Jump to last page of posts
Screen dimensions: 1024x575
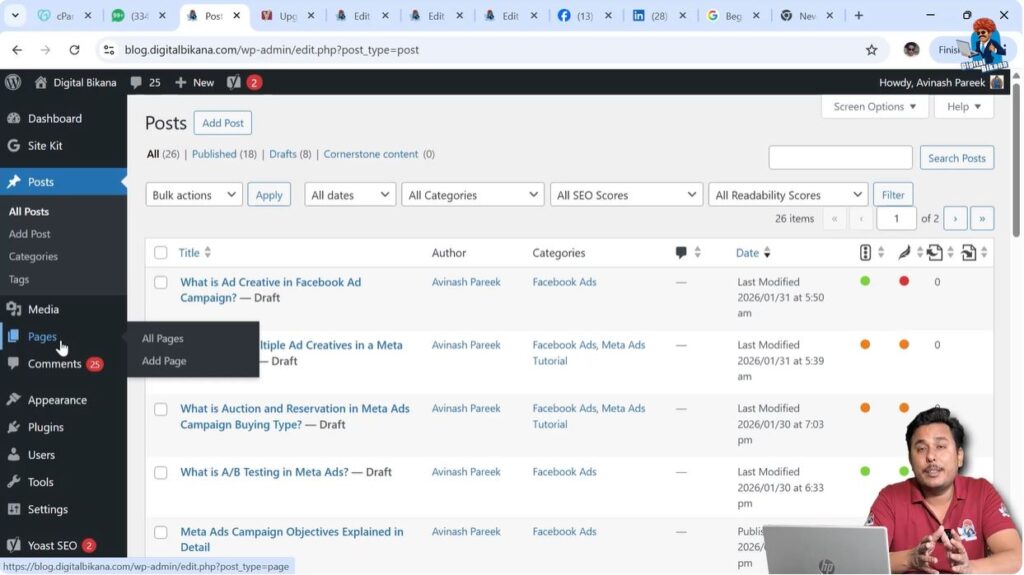982,218
